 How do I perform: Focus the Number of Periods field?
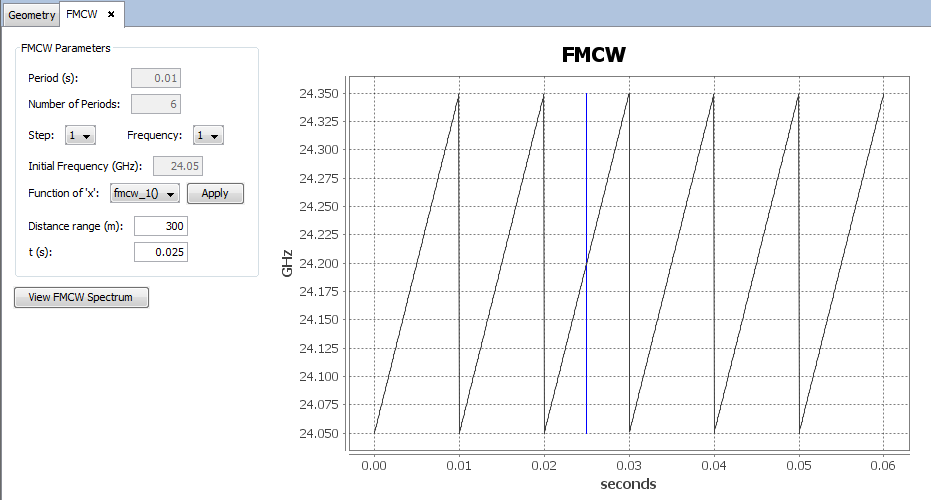point(156,104)
